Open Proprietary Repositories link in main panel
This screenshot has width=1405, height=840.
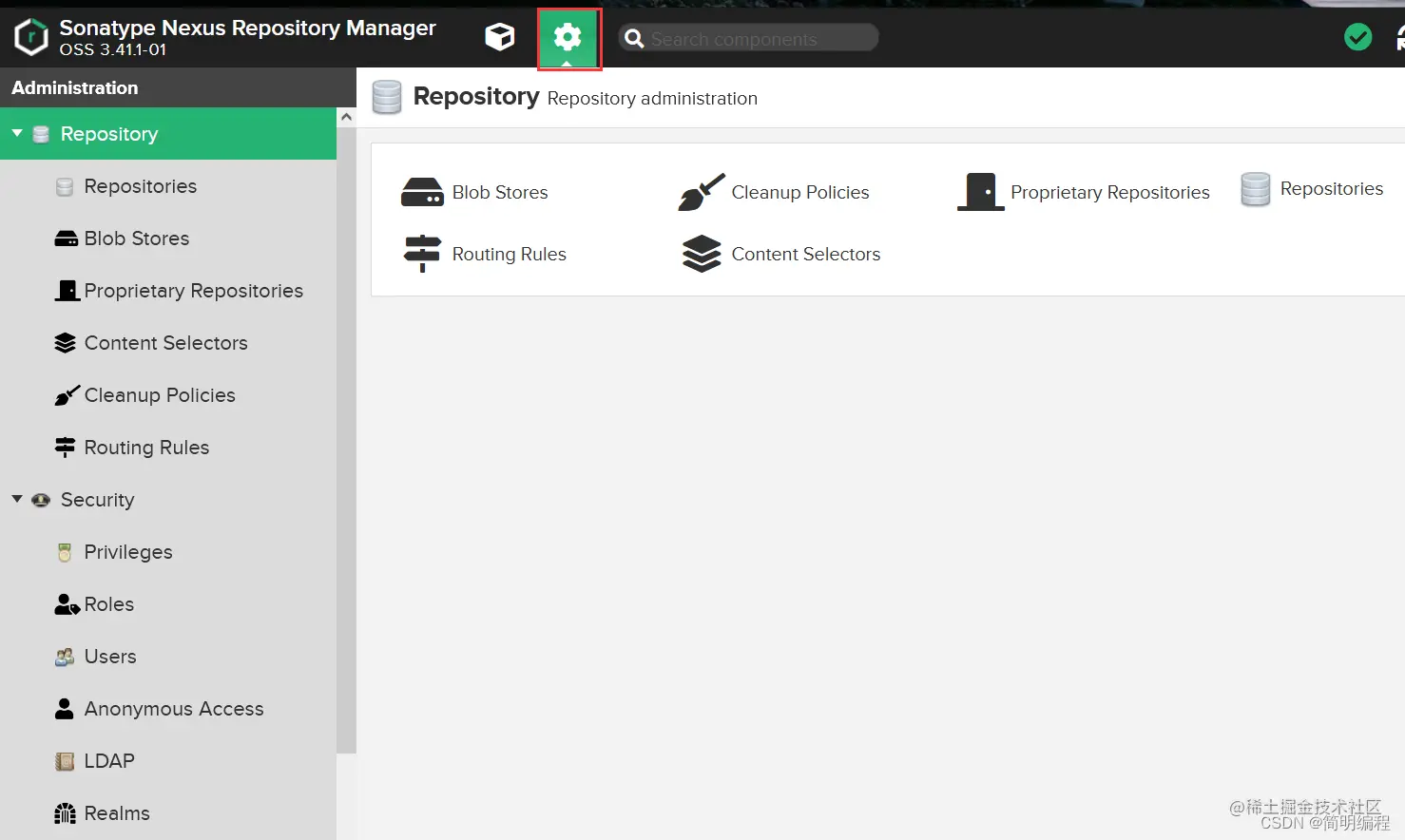[1110, 192]
